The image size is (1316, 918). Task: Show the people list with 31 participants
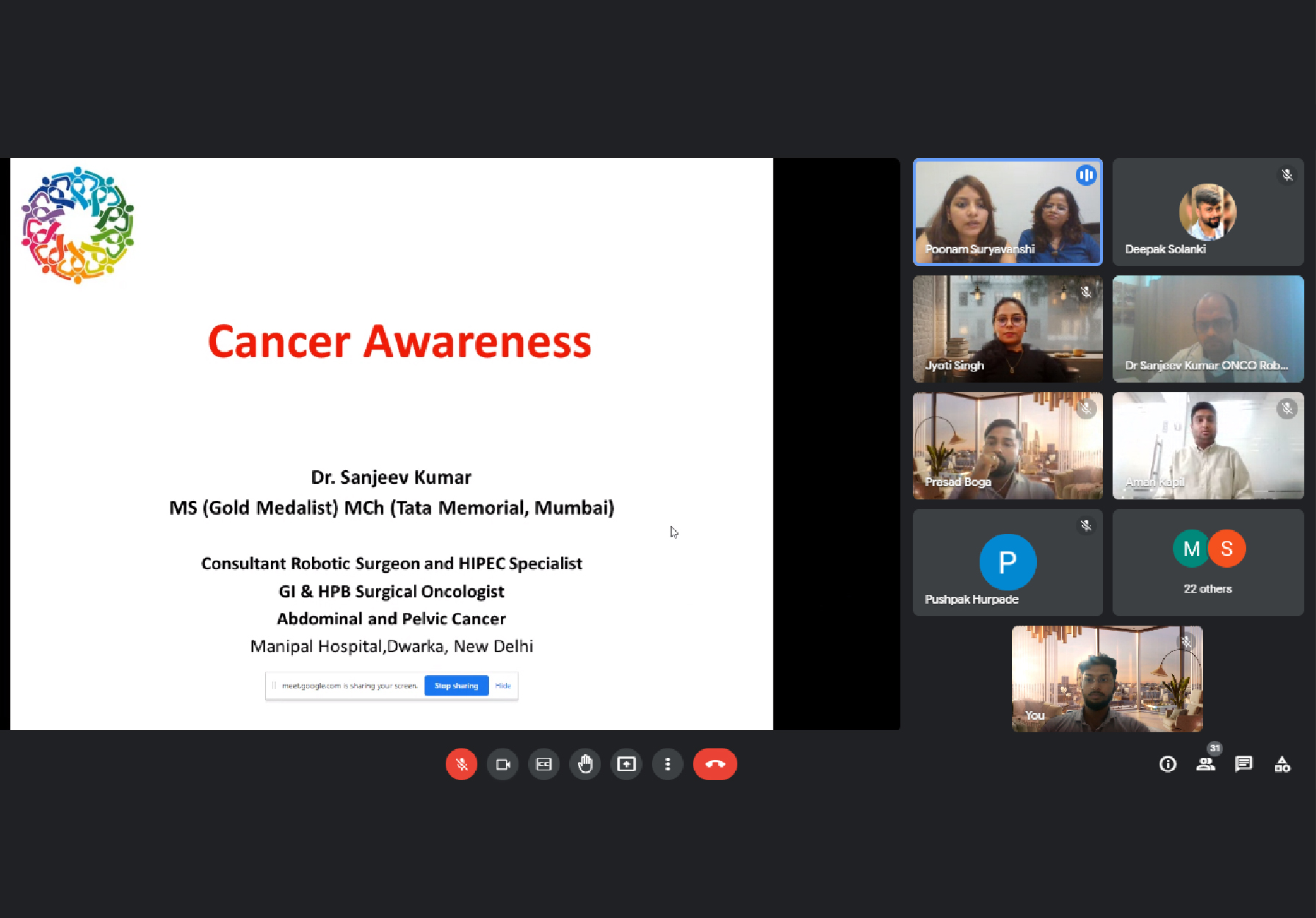[1205, 765]
